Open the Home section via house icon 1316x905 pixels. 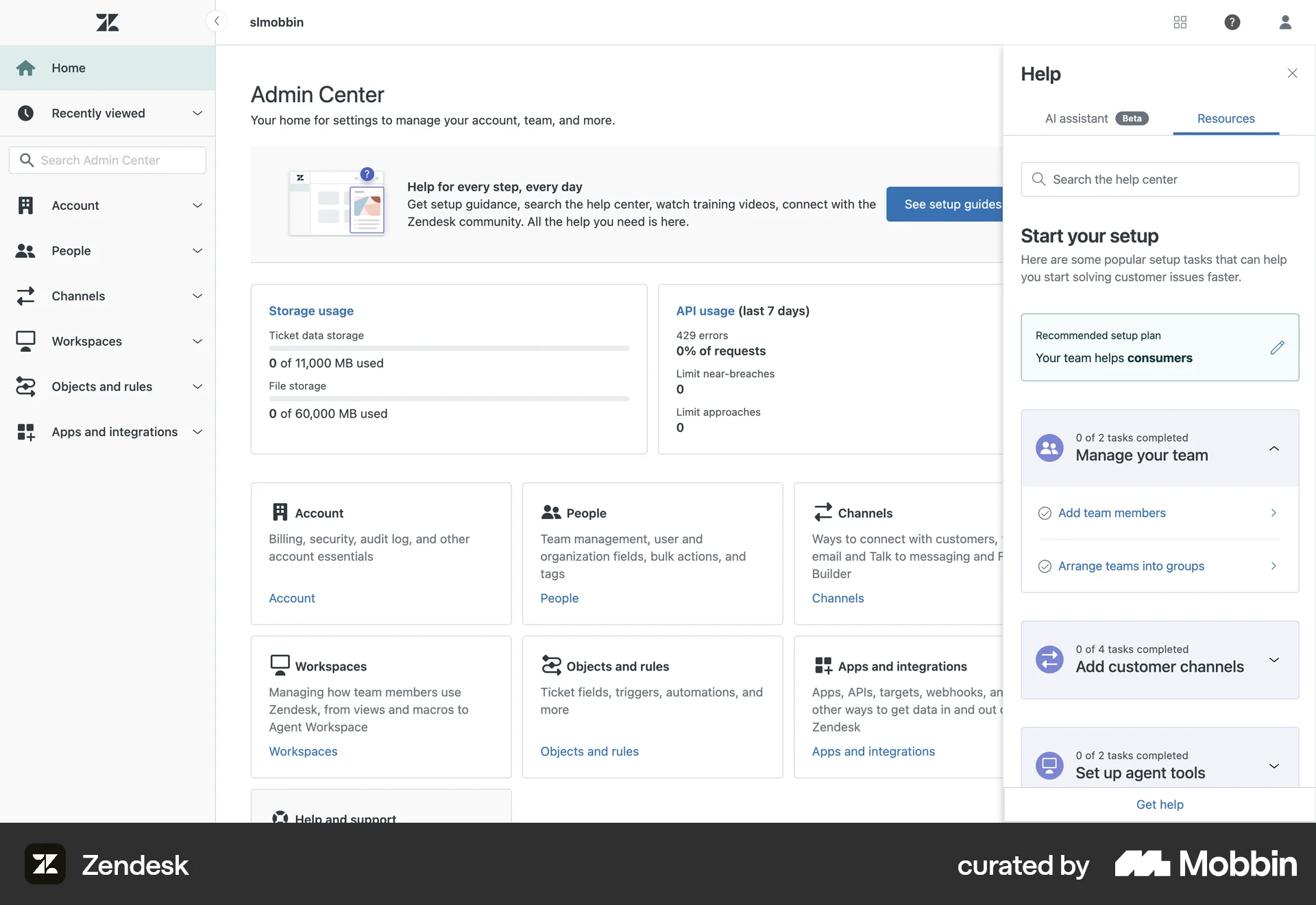[x=26, y=68]
